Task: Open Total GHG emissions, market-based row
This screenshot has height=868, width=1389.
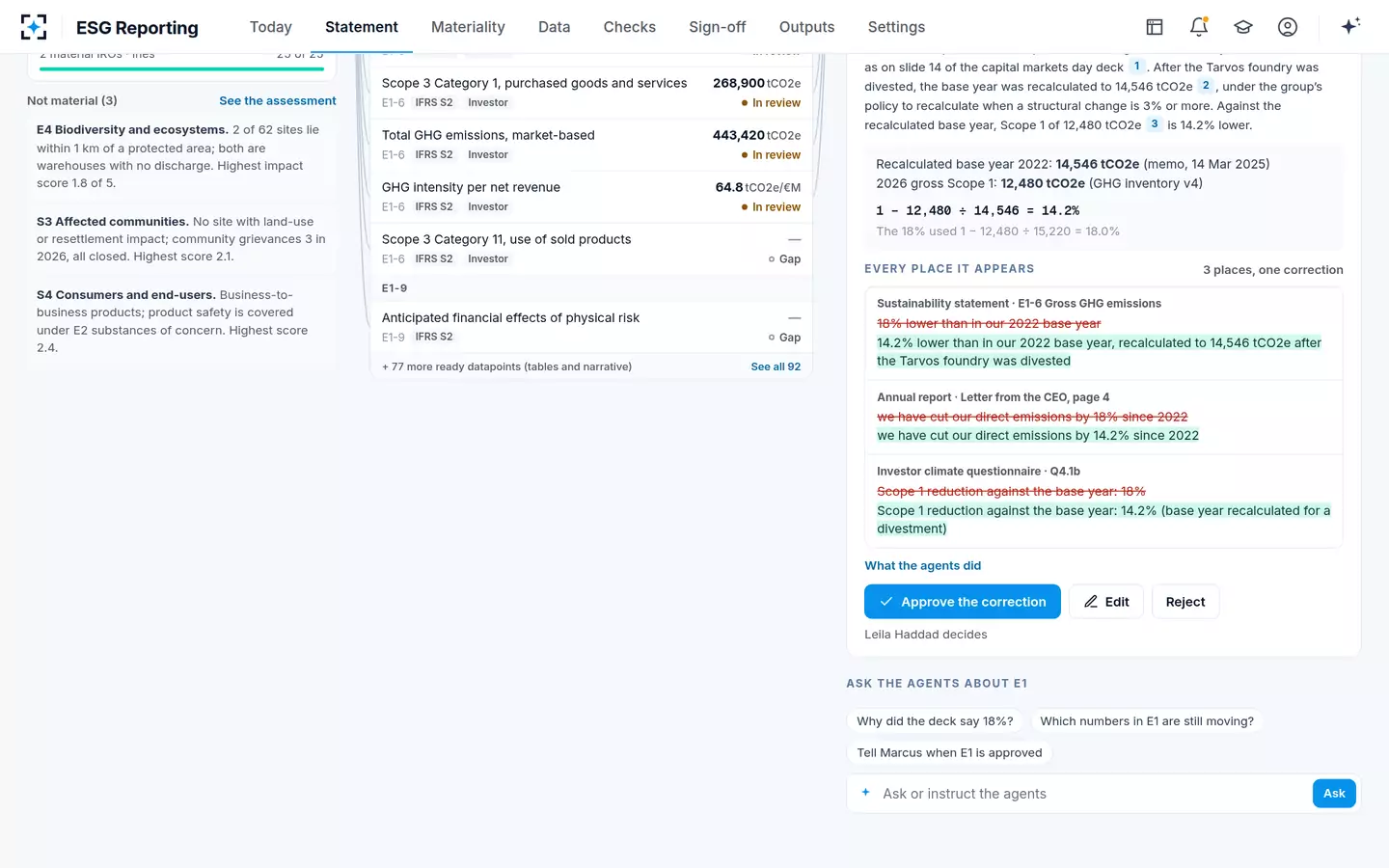Action: click(x=591, y=145)
